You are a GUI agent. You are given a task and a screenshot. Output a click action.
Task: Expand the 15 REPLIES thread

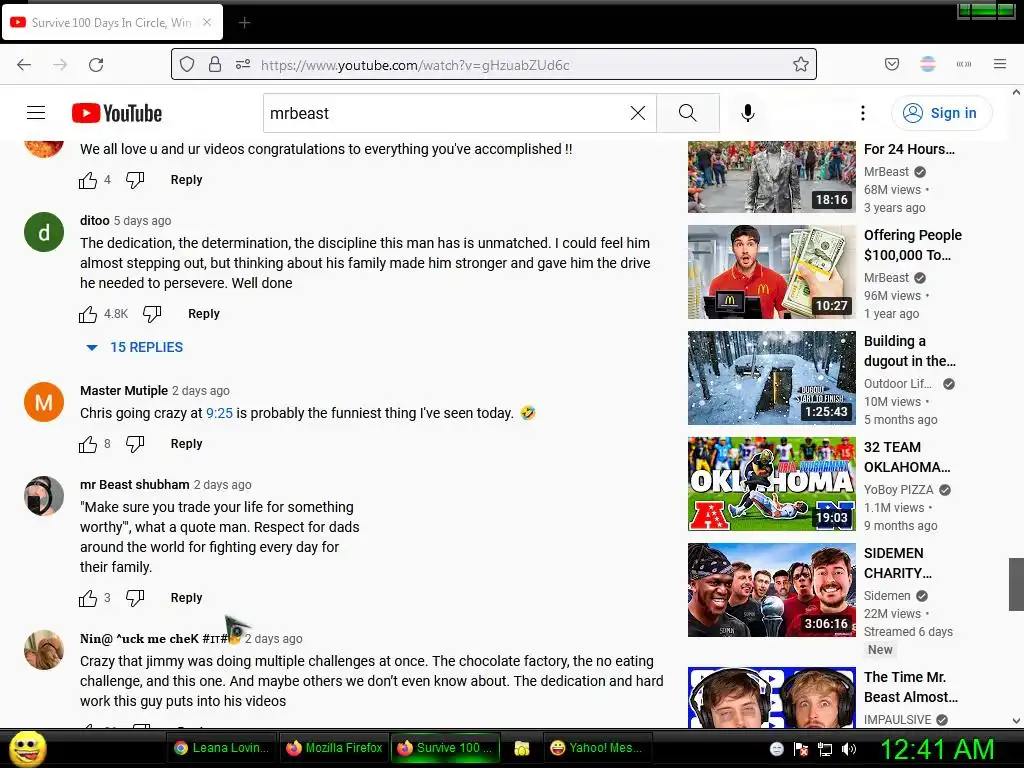135,347
